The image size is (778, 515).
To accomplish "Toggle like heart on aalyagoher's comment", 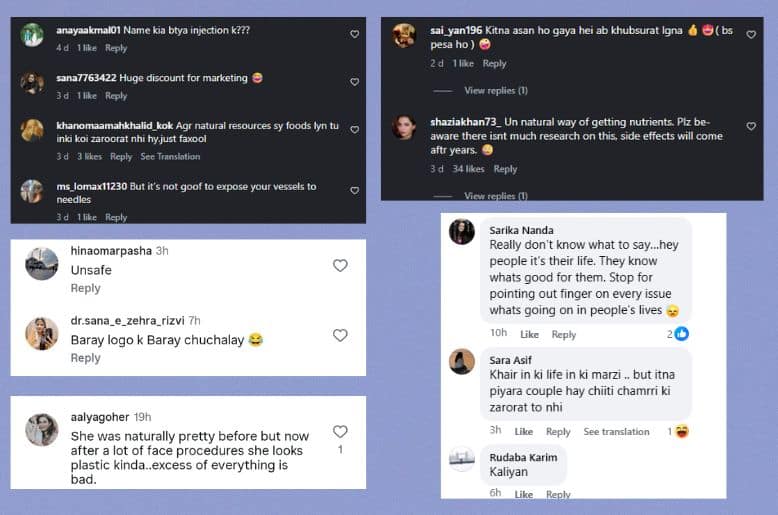I will click(340, 432).
